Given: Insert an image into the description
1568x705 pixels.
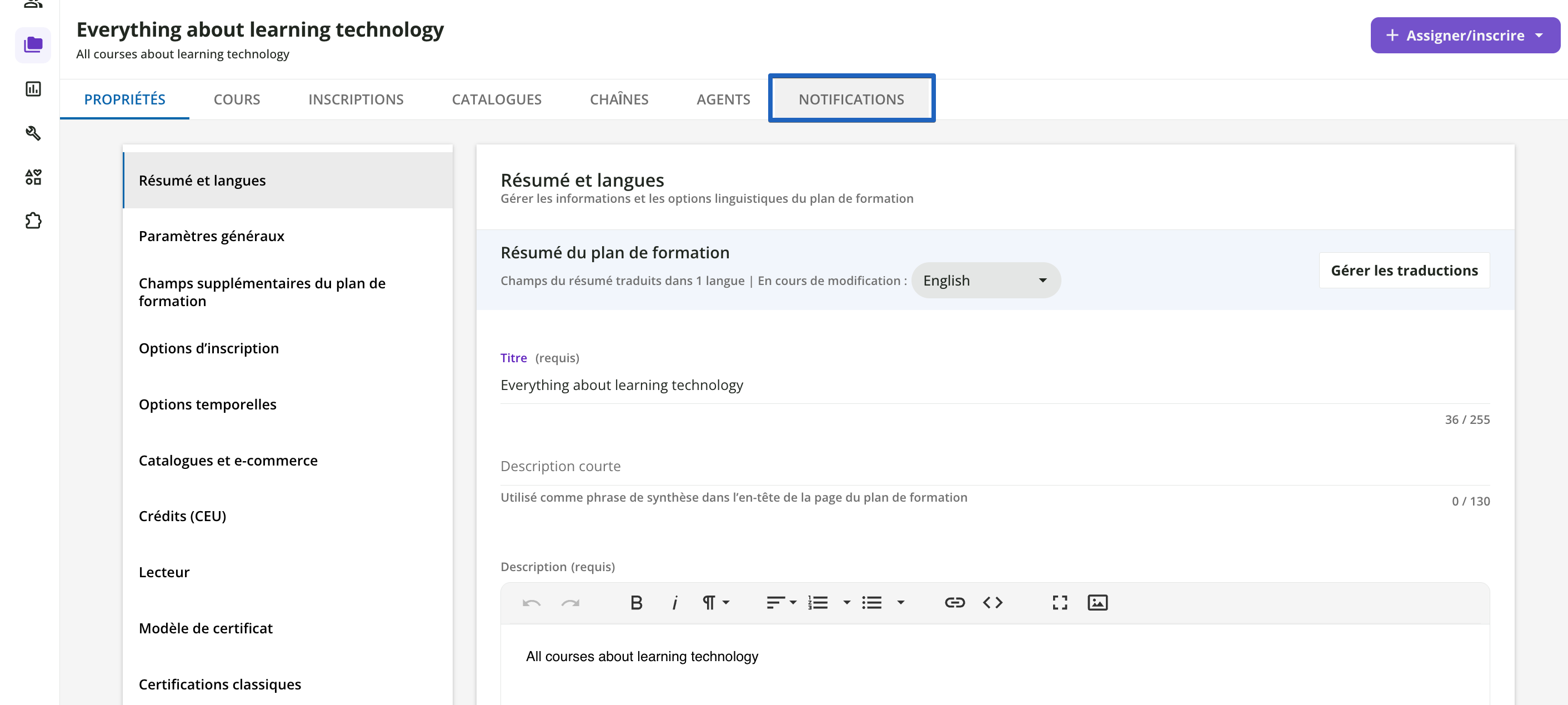Looking at the screenshot, I should [x=1098, y=603].
